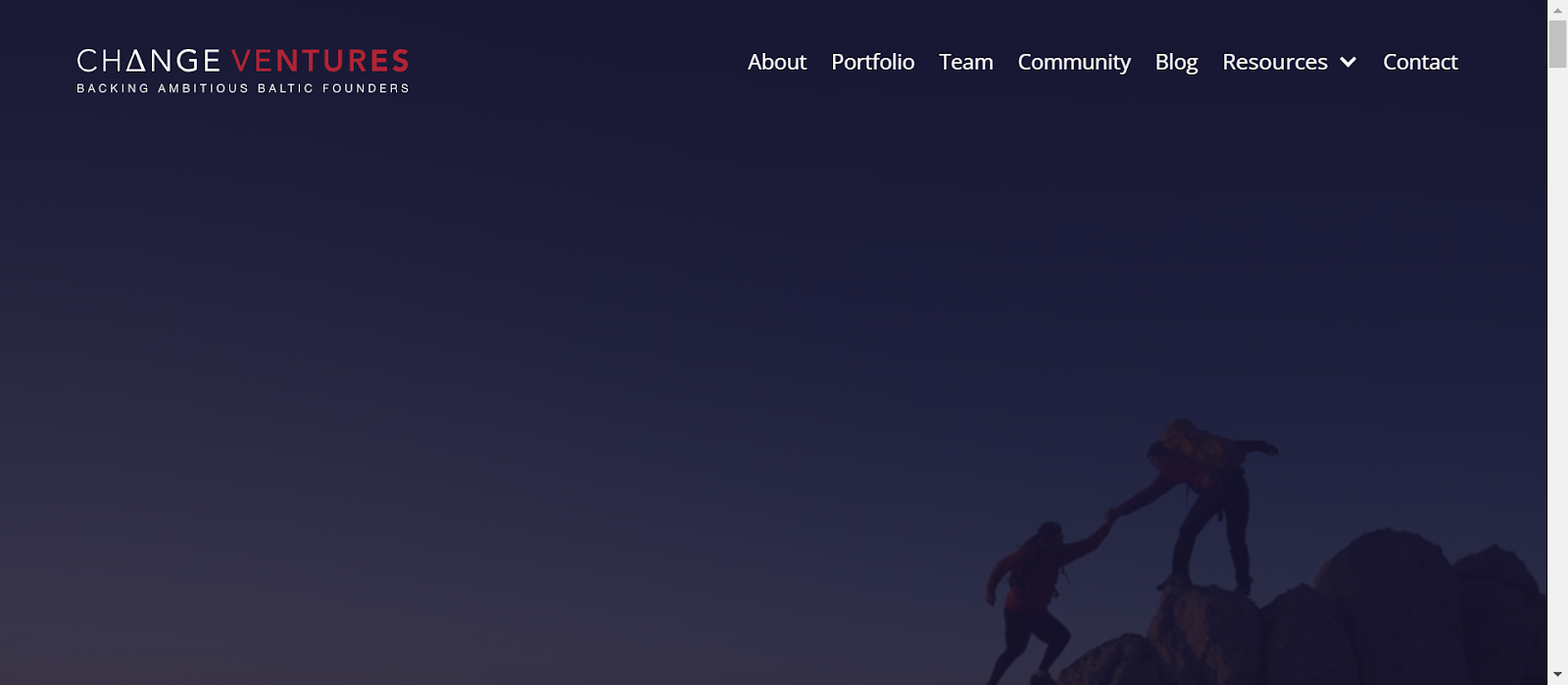Go to the Portfolio page
Image resolution: width=1568 pixels, height=685 pixels.
tap(873, 62)
